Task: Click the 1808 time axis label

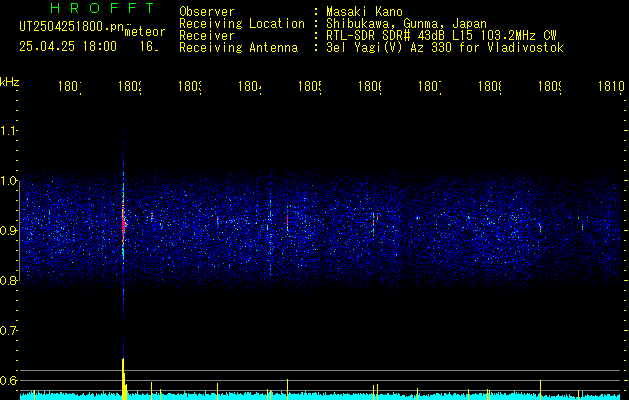Action: (489, 86)
